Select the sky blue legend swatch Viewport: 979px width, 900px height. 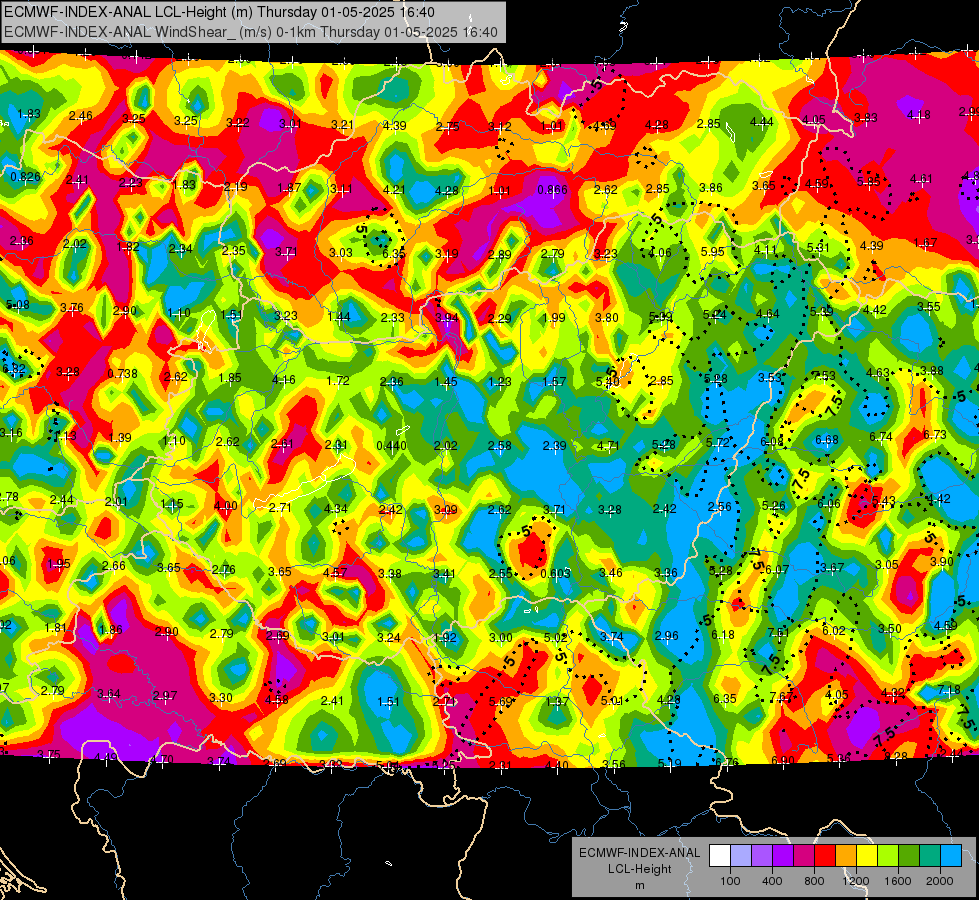[x=951, y=855]
